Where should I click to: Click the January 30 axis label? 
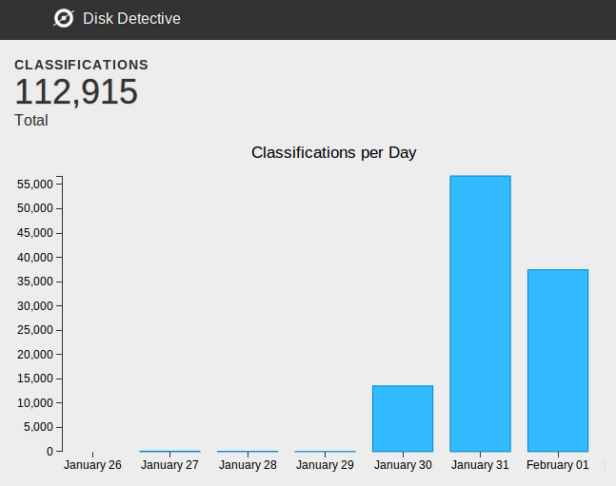coord(402,465)
